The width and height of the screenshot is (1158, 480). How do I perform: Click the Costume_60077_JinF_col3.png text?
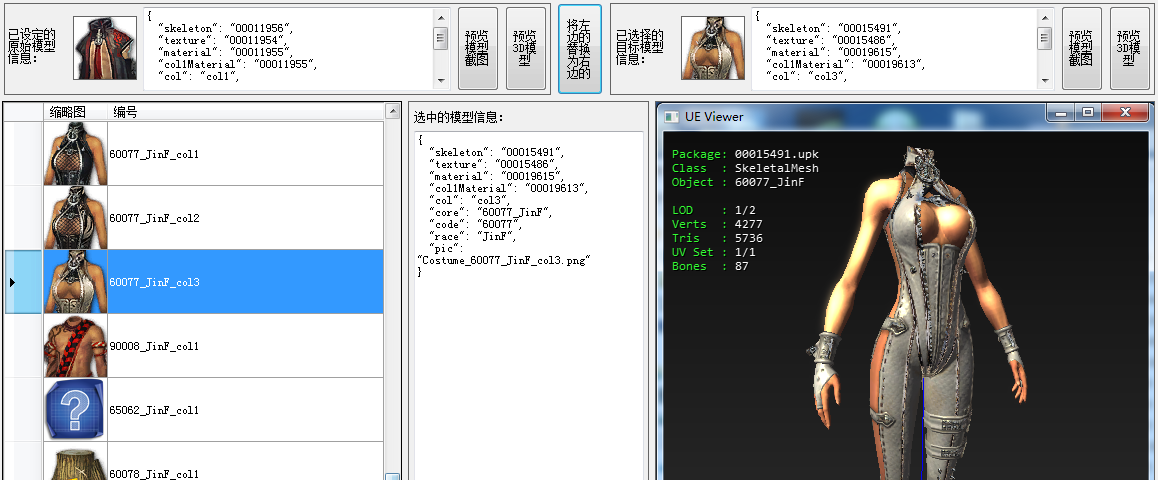click(x=504, y=260)
